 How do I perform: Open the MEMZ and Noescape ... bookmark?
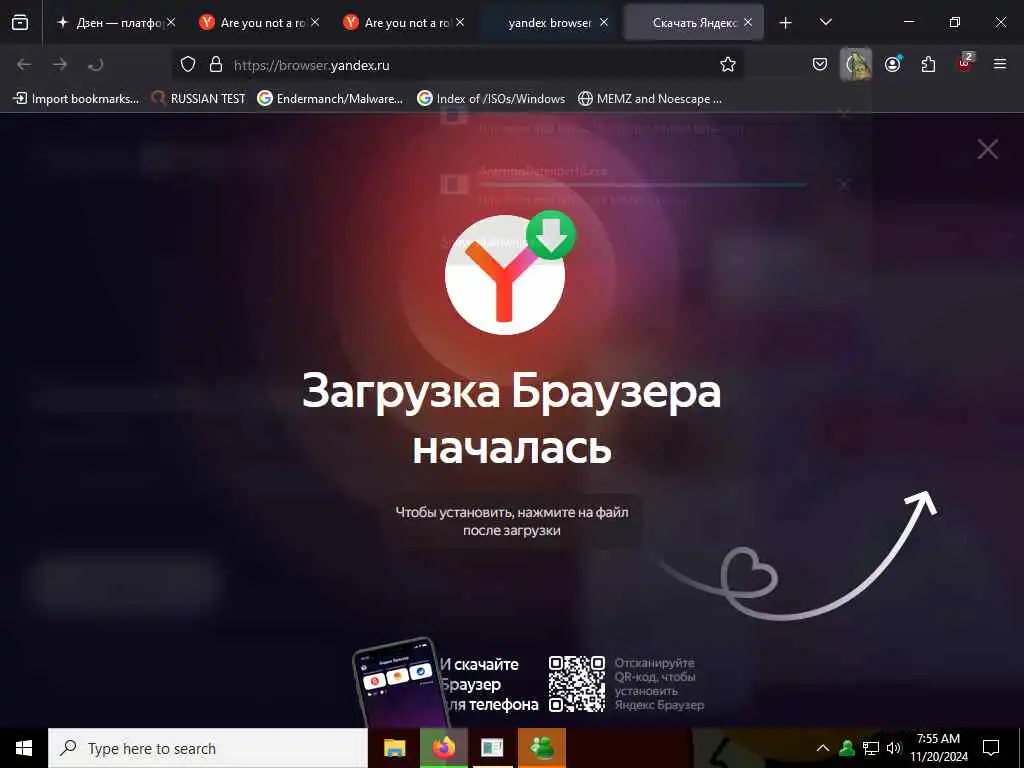point(650,99)
